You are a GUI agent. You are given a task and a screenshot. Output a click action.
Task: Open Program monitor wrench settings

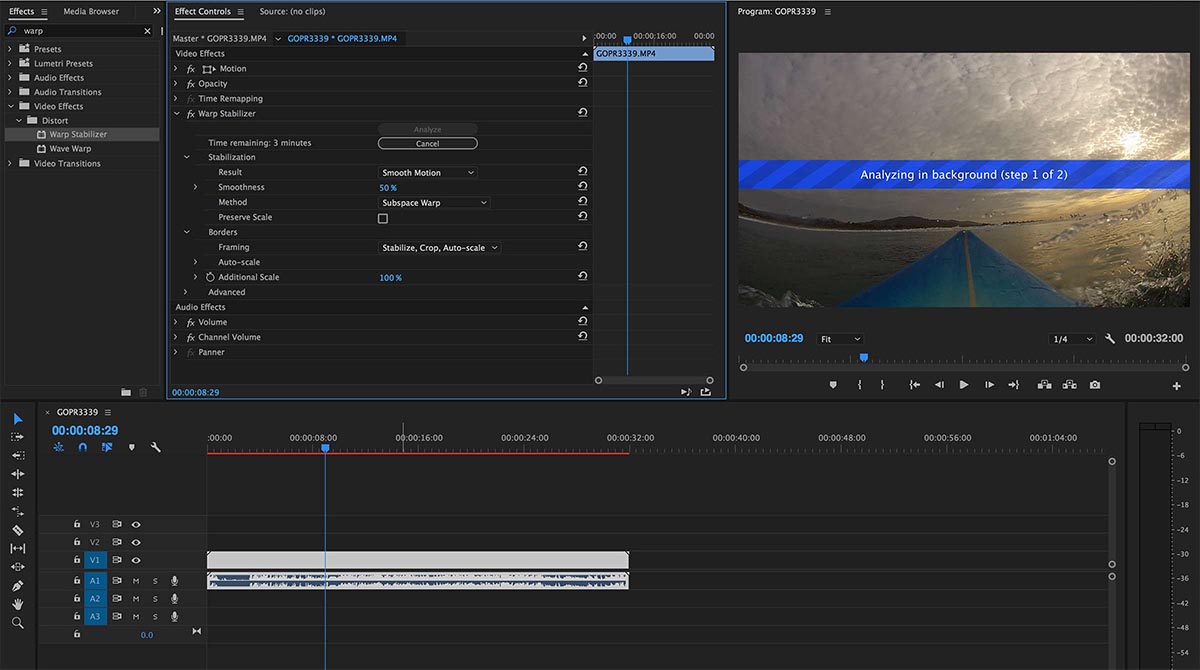pyautogui.click(x=1110, y=339)
